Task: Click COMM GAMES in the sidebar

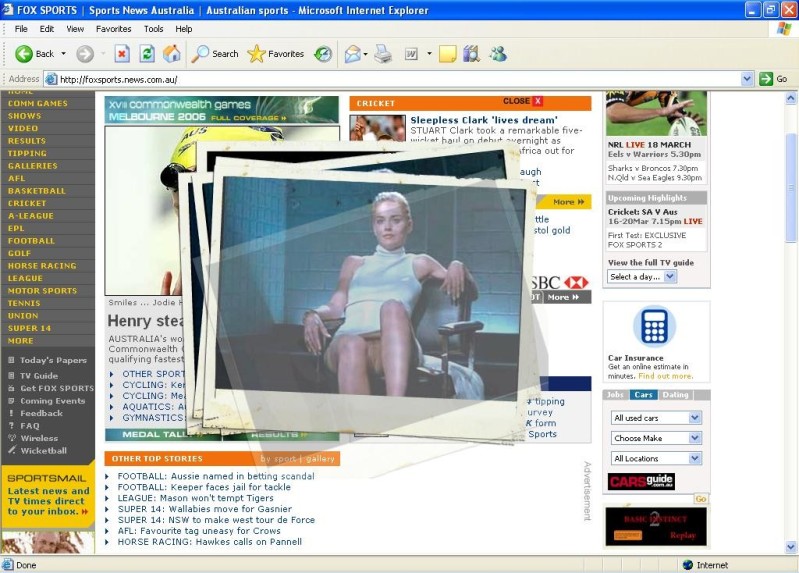Action: pyautogui.click(x=38, y=103)
